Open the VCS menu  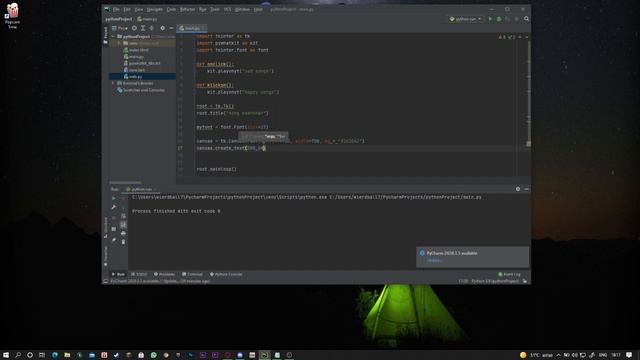tap(227, 9)
